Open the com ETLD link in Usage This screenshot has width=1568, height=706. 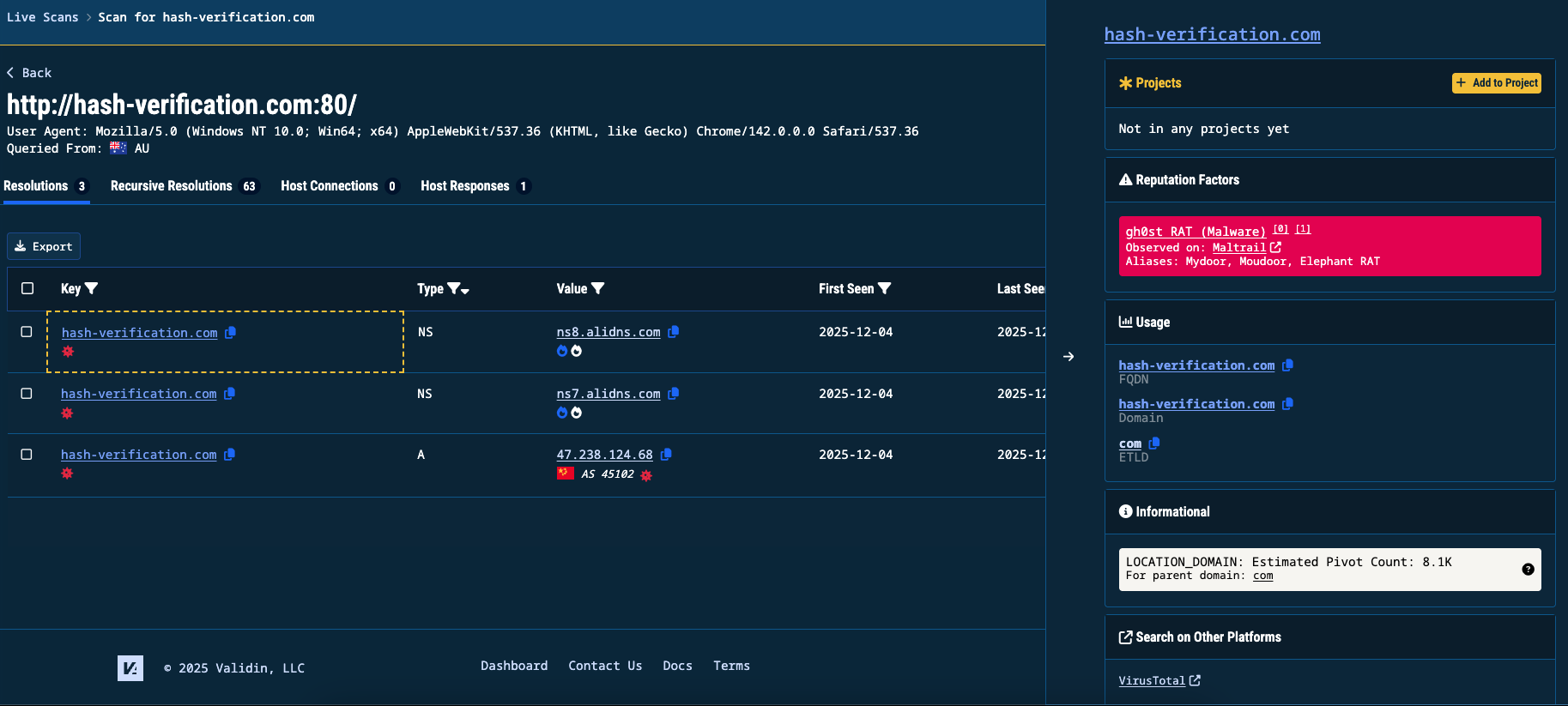click(1129, 444)
